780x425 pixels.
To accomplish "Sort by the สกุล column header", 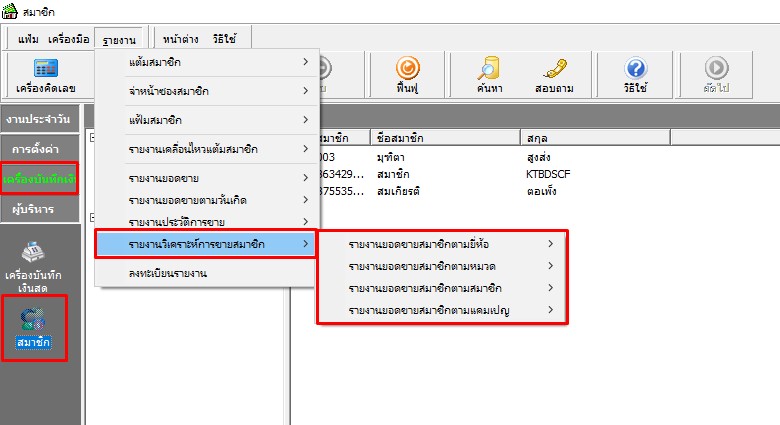I will pos(540,137).
